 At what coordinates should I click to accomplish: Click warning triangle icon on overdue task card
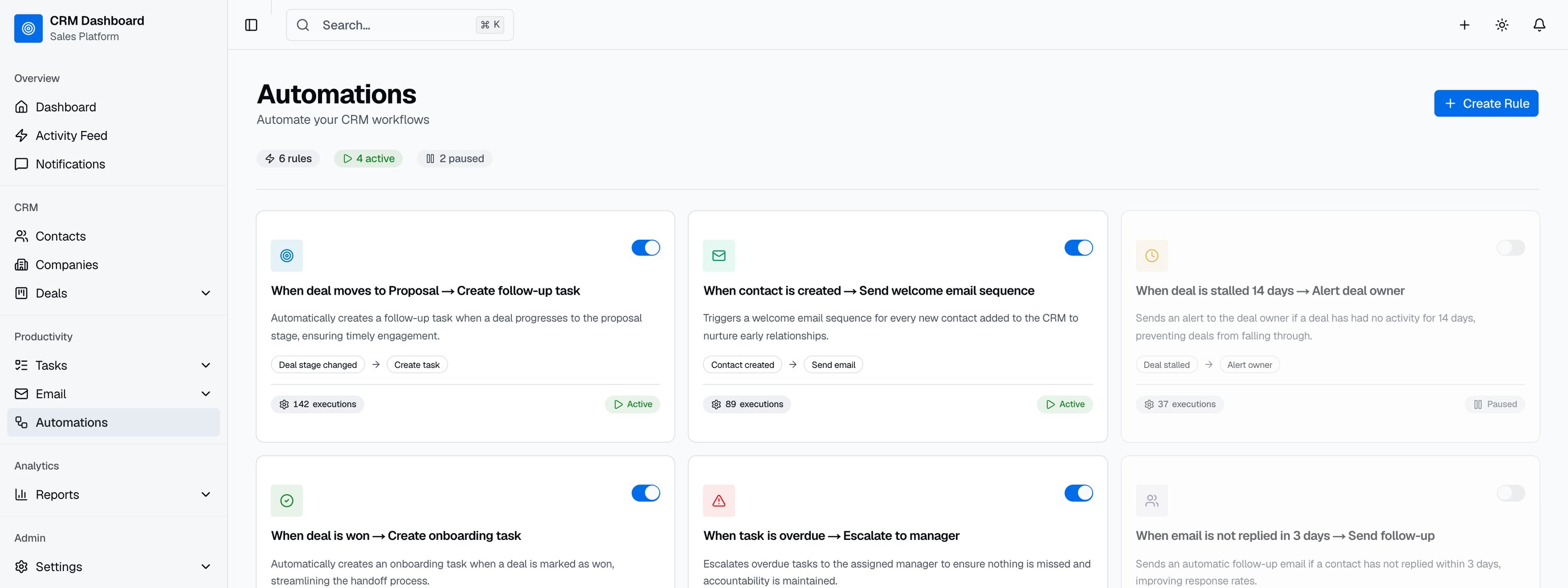pos(718,500)
